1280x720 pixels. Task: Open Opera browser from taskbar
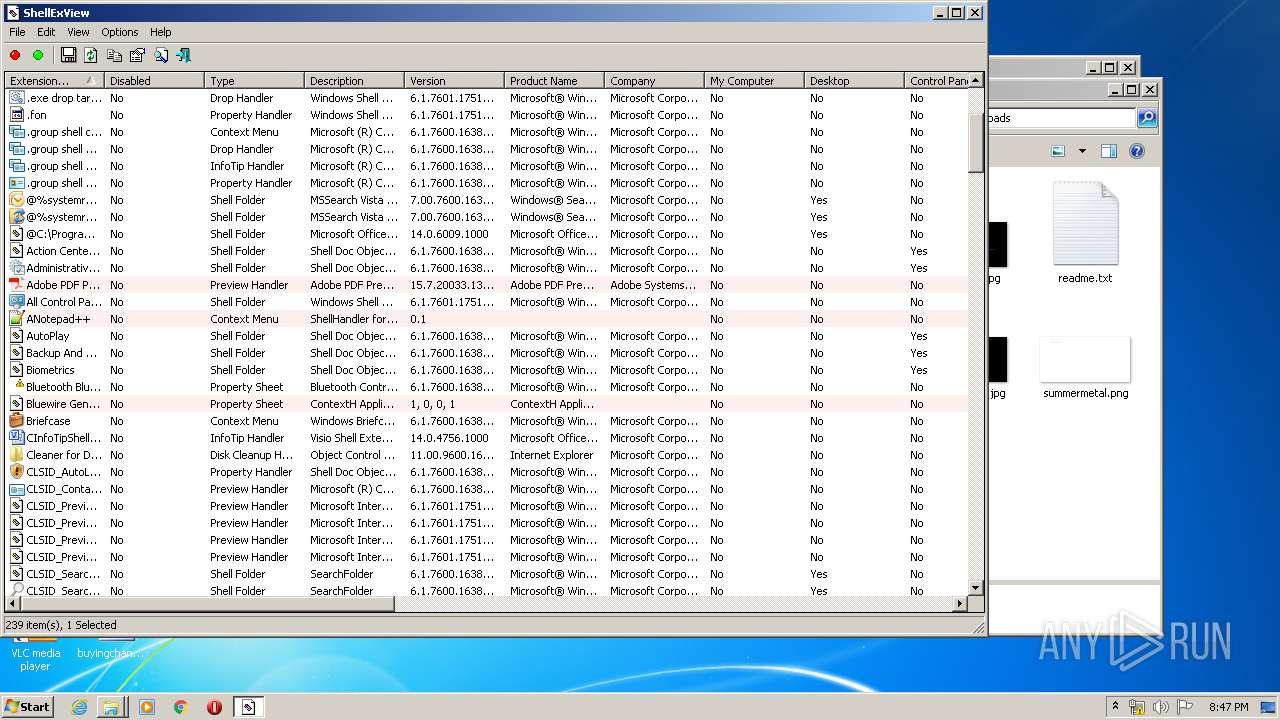[x=214, y=707]
